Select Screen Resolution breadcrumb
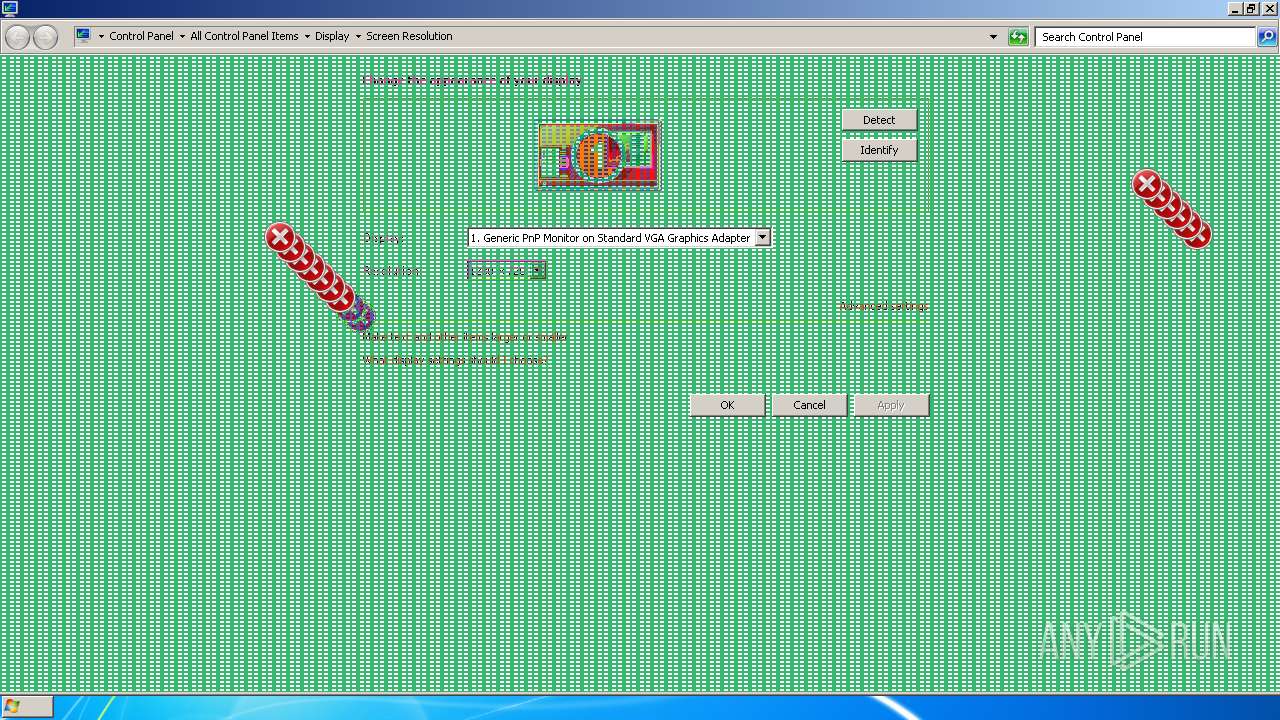Image resolution: width=1280 pixels, height=720 pixels. [x=409, y=36]
